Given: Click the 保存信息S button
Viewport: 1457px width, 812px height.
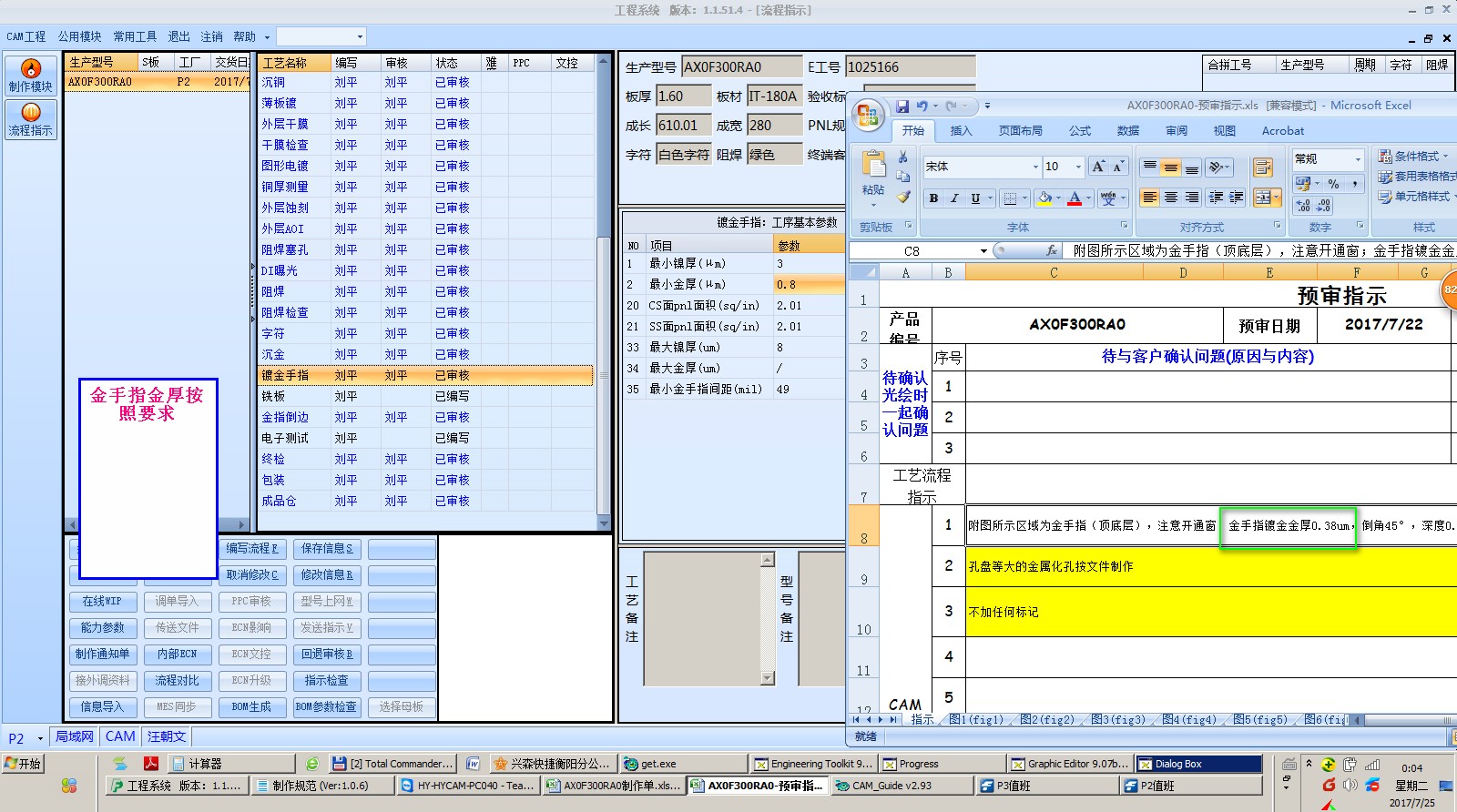Looking at the screenshot, I should click(327, 549).
